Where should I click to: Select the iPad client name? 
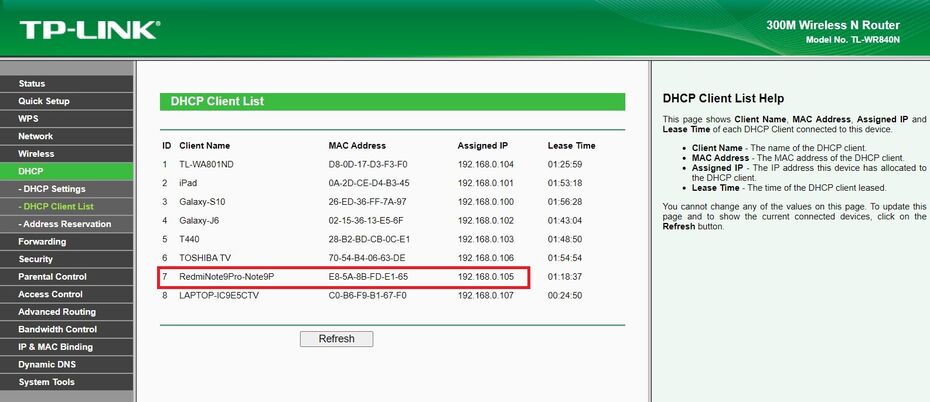[x=188, y=183]
